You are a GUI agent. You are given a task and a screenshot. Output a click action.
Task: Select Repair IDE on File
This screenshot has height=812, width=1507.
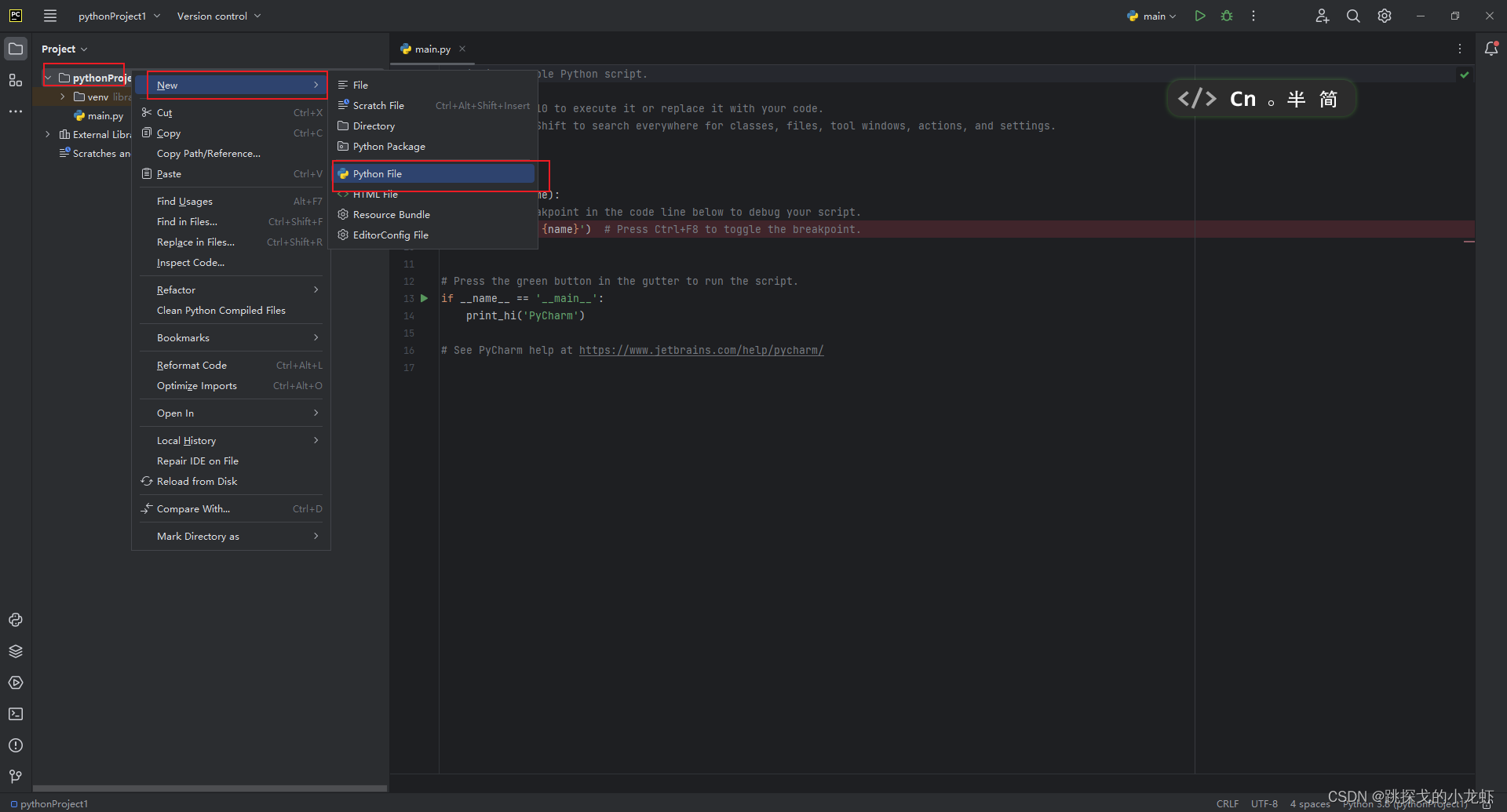pos(231,461)
